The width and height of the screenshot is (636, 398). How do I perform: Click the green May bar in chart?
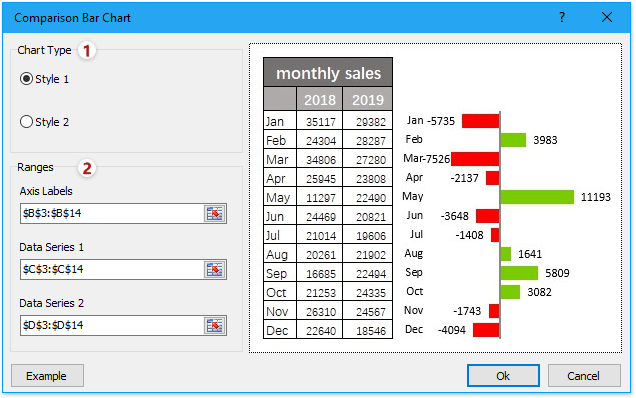pyautogui.click(x=537, y=197)
